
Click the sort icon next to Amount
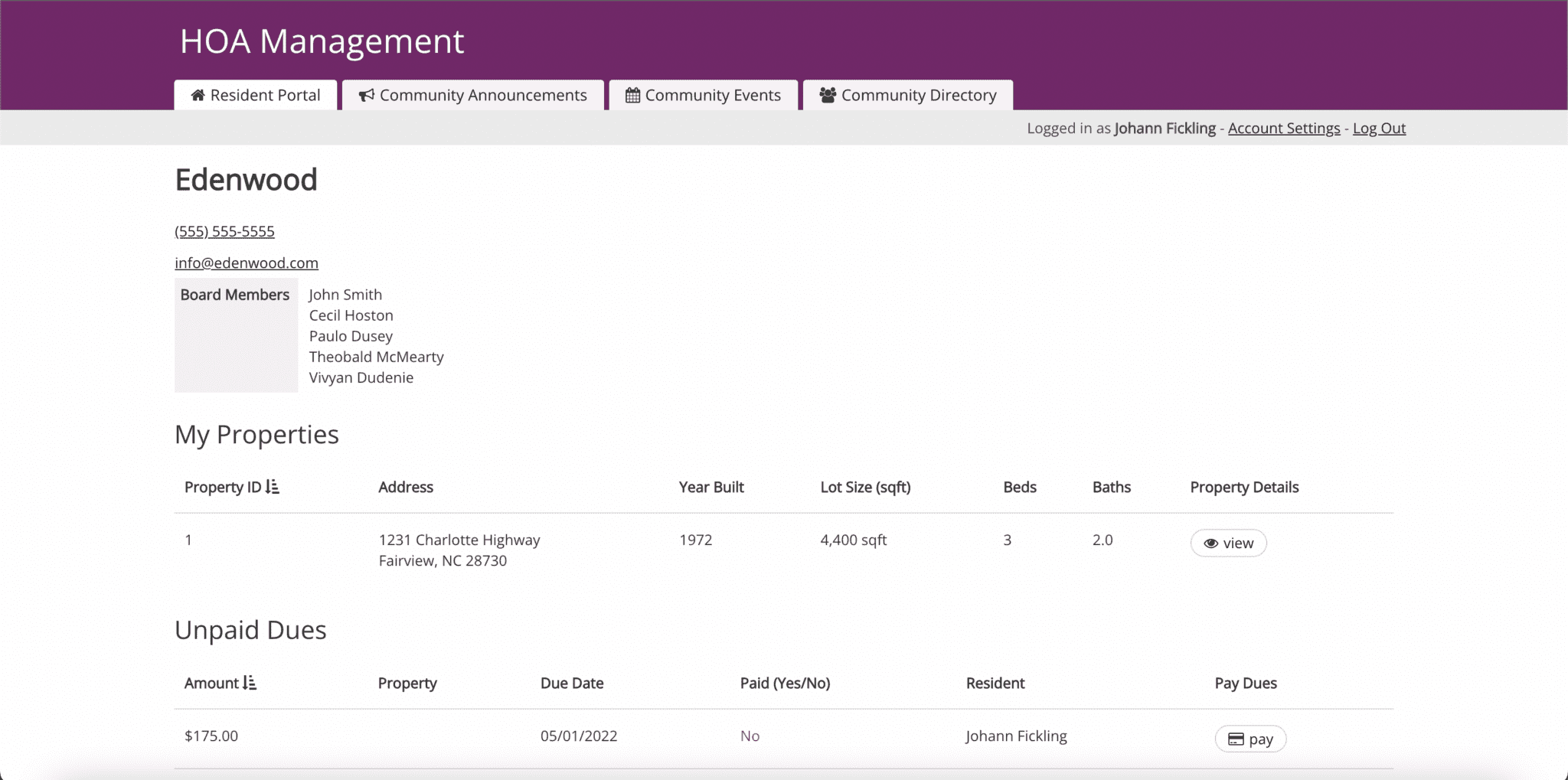point(249,683)
